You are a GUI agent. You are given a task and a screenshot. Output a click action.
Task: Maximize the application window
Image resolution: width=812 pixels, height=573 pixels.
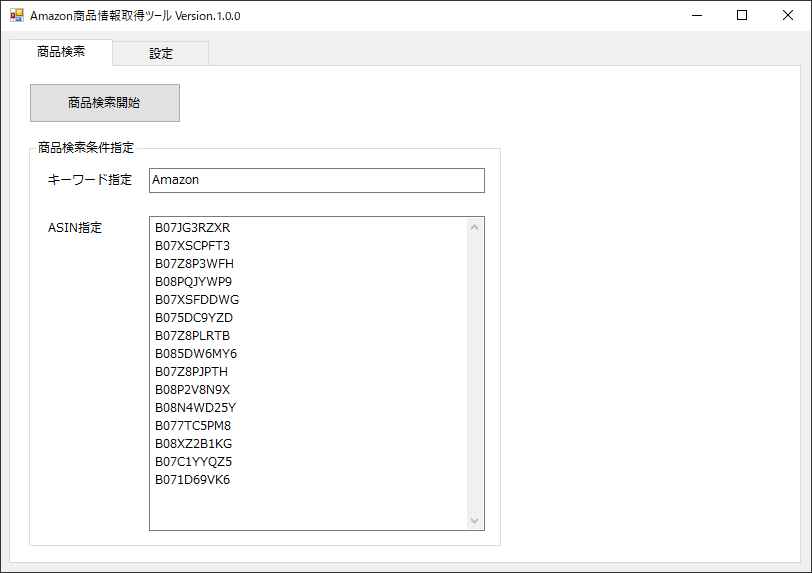(x=742, y=16)
